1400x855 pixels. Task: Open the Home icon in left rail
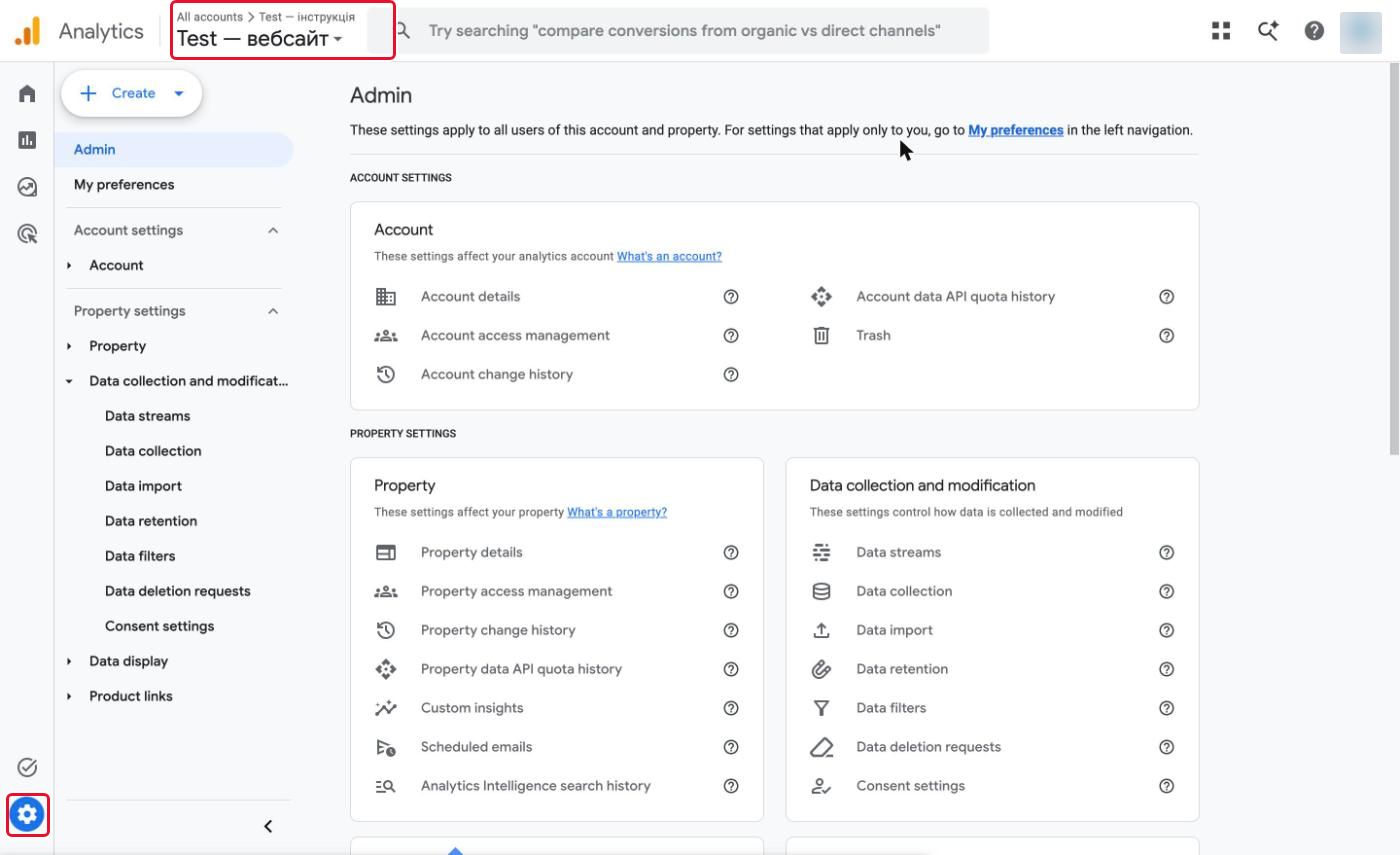pyautogui.click(x=27, y=94)
